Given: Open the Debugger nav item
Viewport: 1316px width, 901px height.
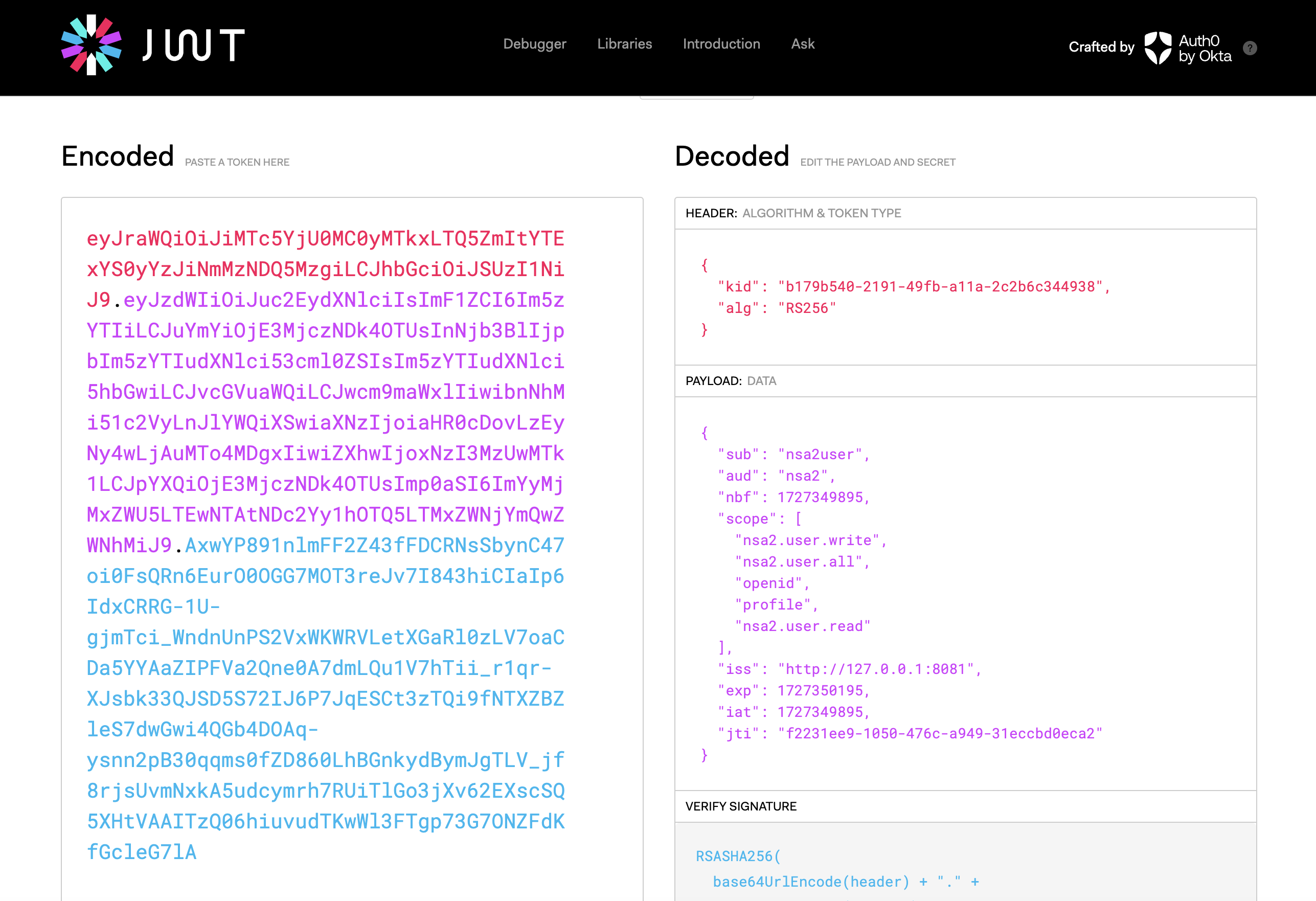Looking at the screenshot, I should 535,43.
